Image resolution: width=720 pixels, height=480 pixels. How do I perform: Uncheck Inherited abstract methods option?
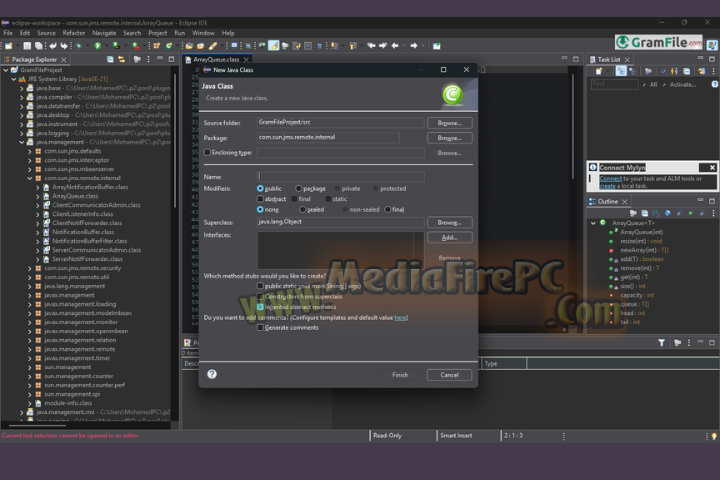[260, 307]
